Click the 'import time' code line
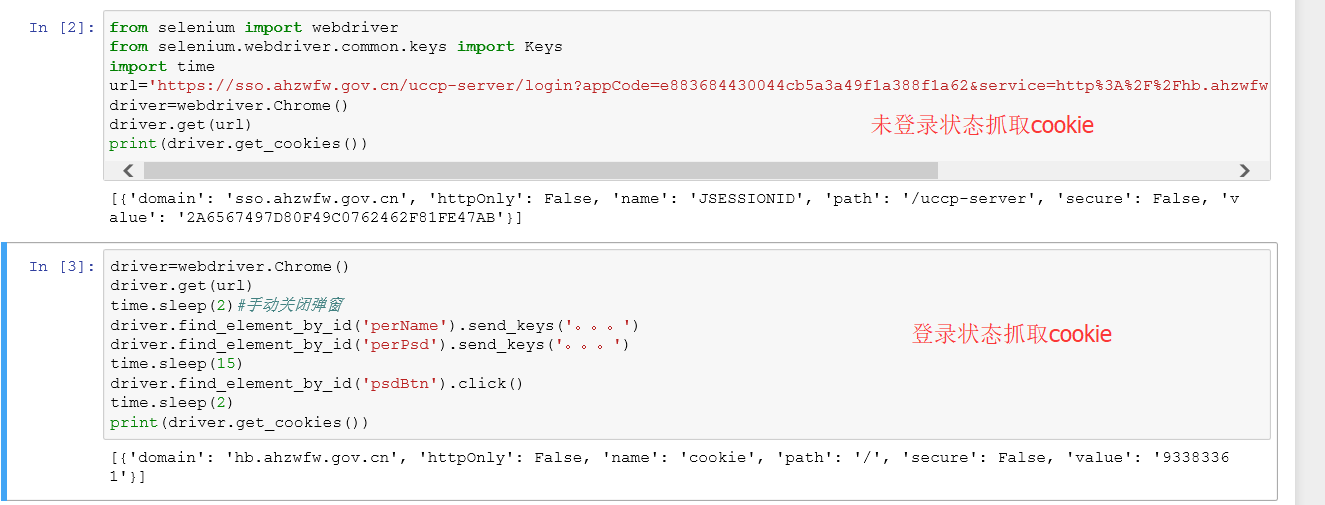This screenshot has width=1325, height=505. 162,66
